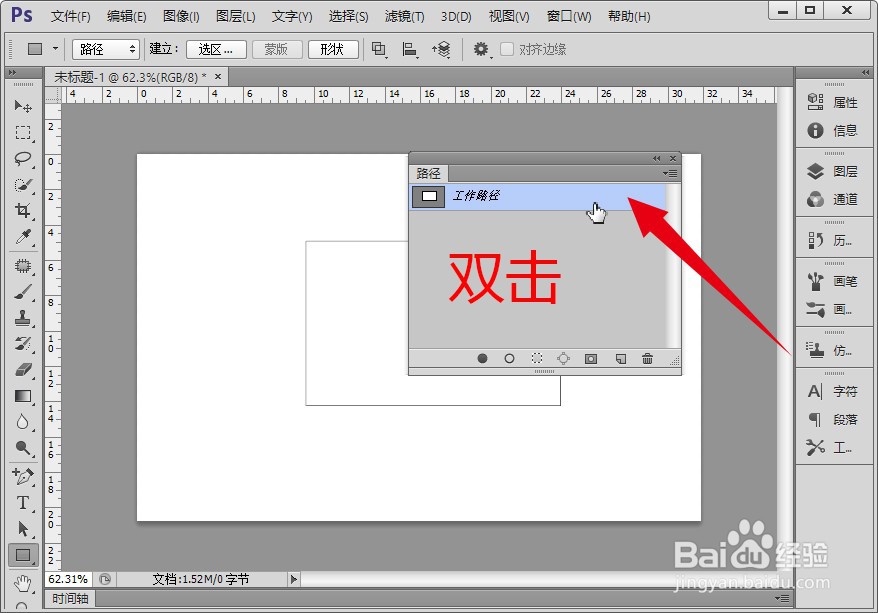Click the 形状 button
Screen dimensions: 878x613
click(333, 49)
